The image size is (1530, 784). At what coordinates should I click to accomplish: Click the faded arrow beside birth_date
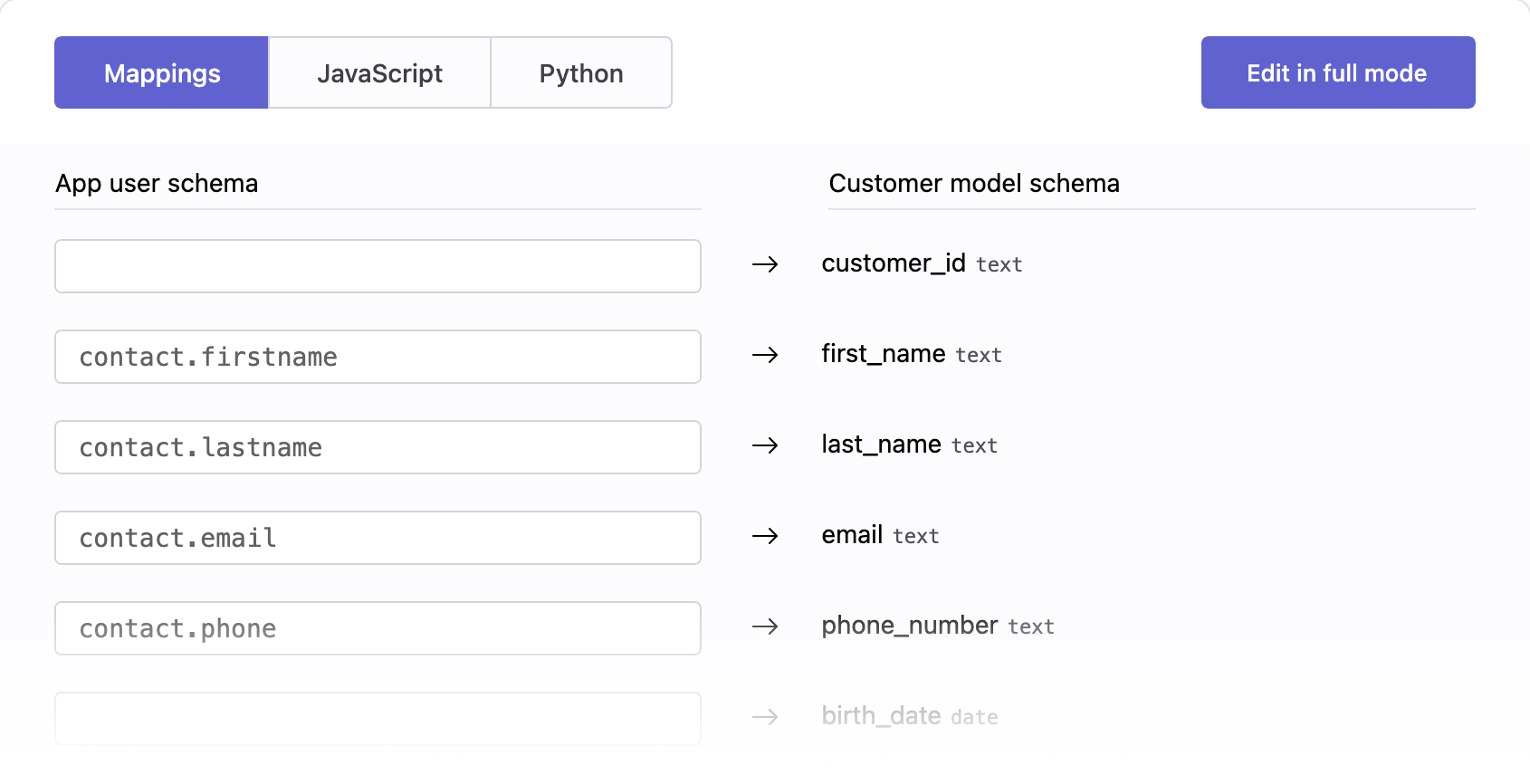(x=765, y=717)
